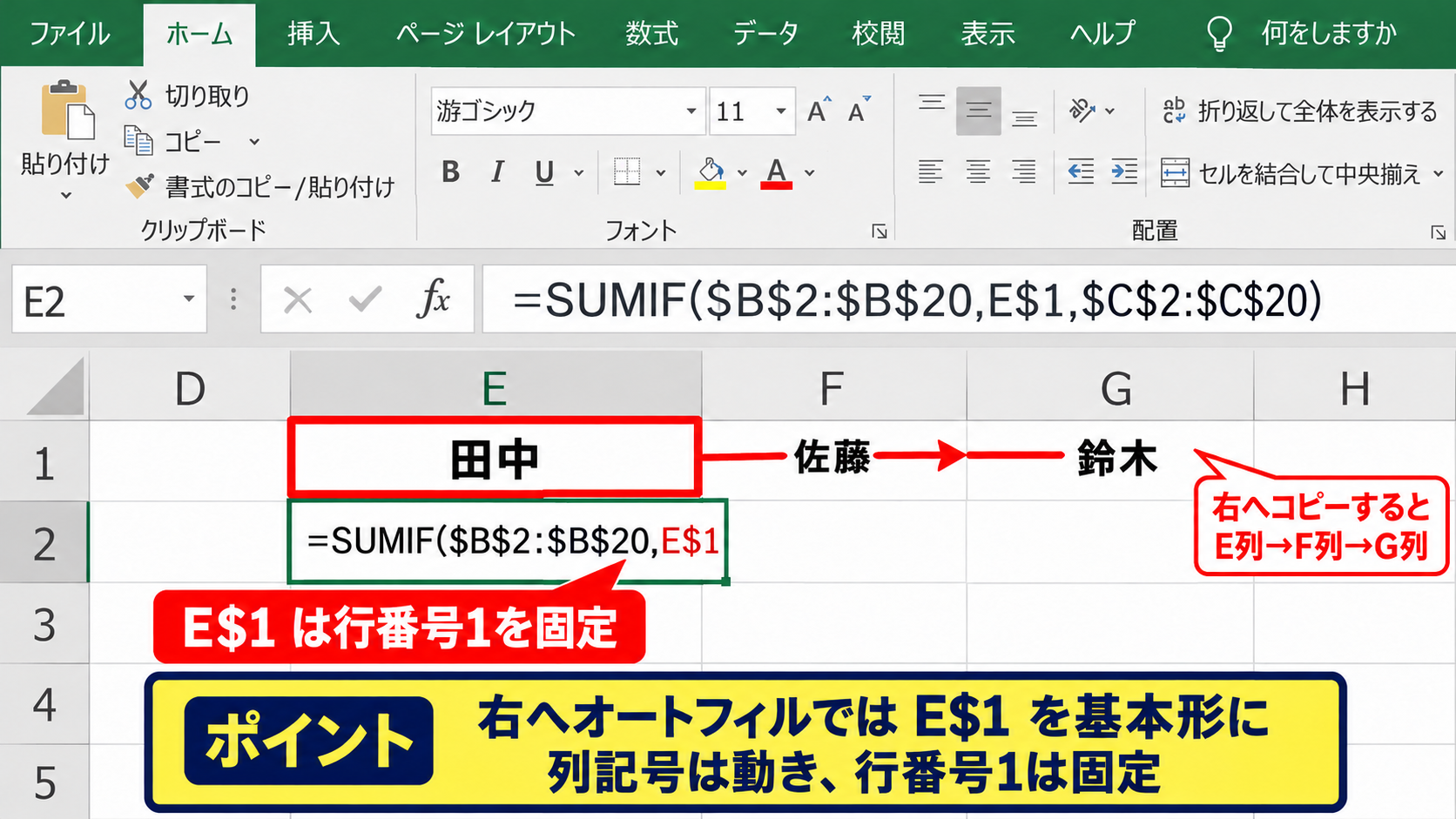Click the insert function fx icon
This screenshot has width=1456, height=819.
[x=433, y=299]
